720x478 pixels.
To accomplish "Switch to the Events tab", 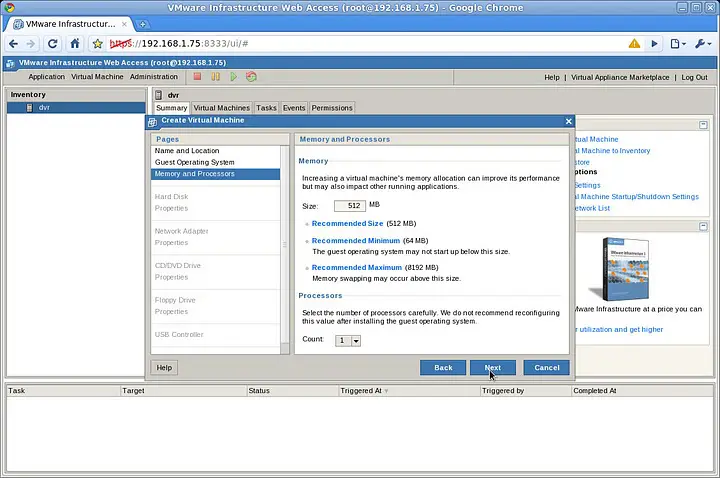I will click(294, 108).
